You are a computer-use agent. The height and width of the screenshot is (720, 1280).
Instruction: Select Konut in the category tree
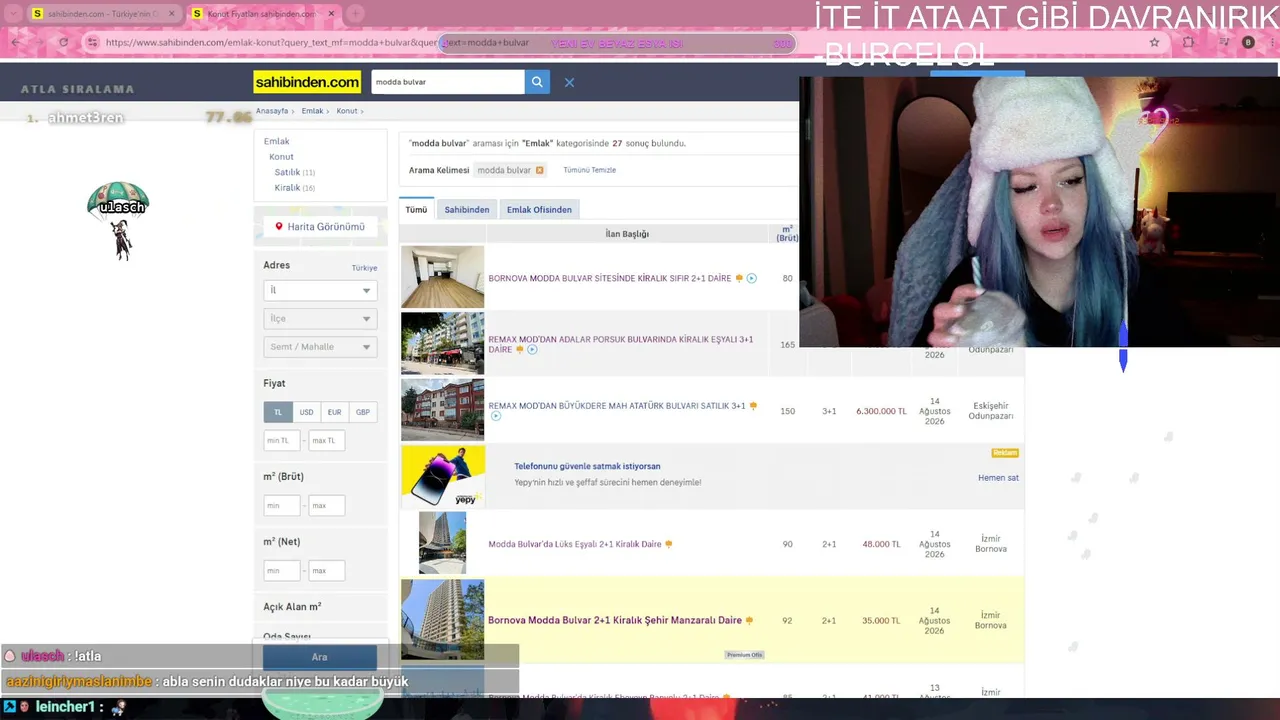pyautogui.click(x=281, y=157)
